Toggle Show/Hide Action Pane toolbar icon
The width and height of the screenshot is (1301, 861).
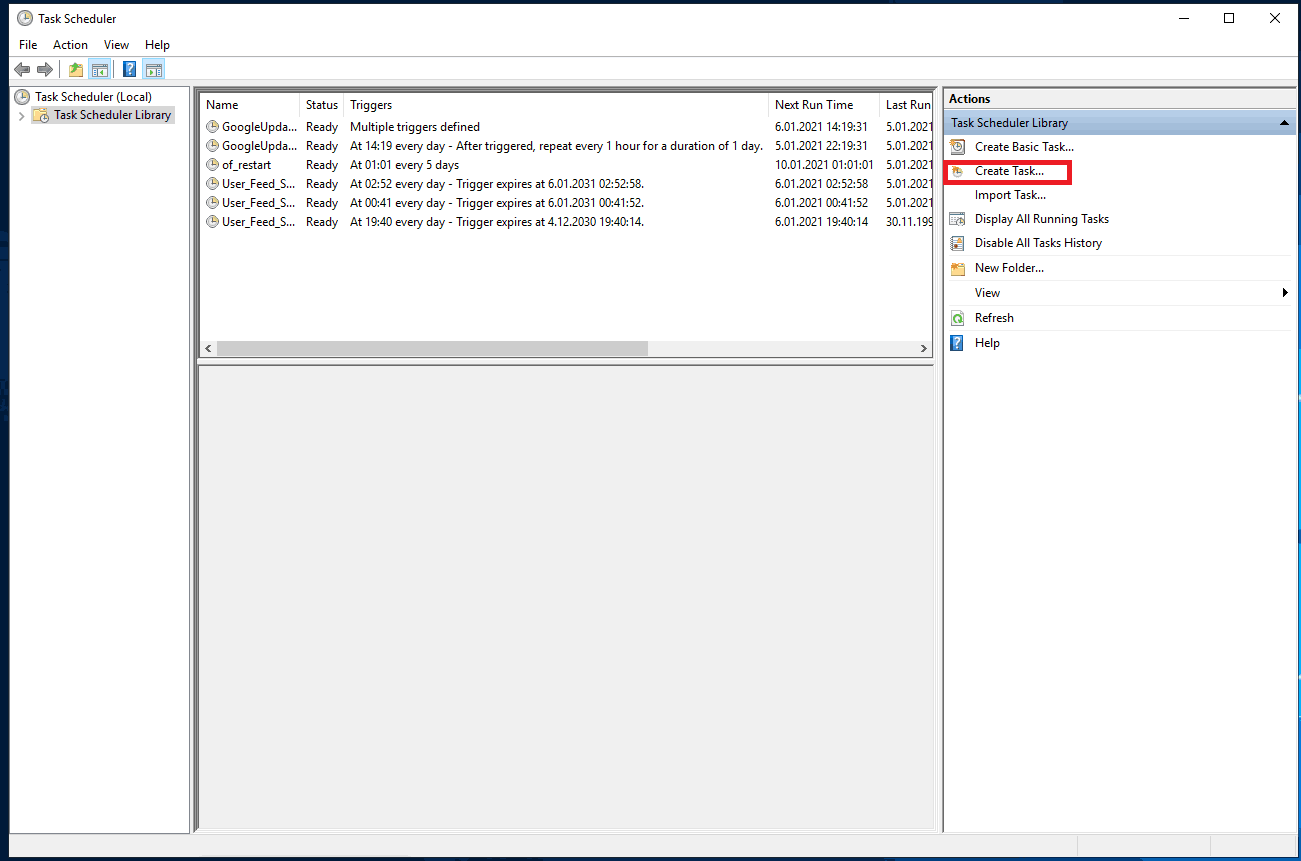(x=153, y=69)
